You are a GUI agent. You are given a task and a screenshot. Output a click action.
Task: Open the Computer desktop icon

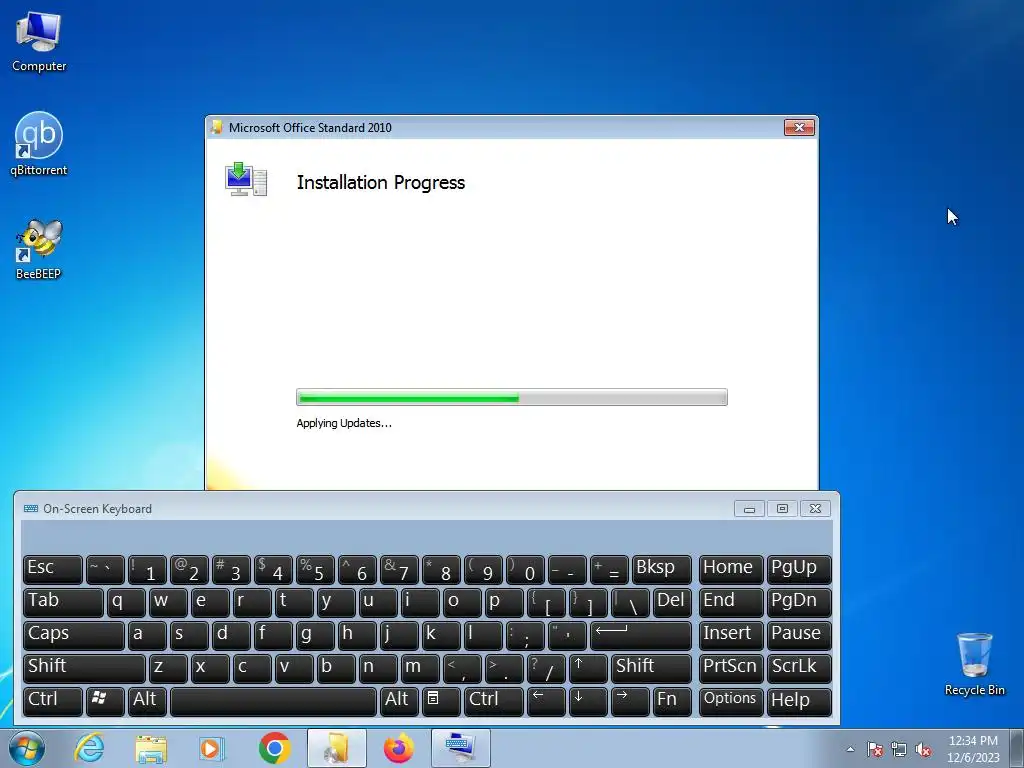pos(39,42)
